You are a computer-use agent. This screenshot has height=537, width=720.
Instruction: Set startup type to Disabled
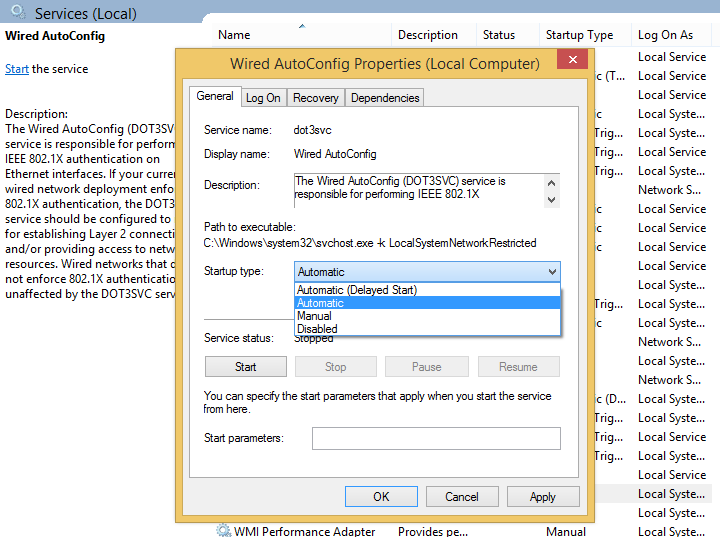[427, 328]
